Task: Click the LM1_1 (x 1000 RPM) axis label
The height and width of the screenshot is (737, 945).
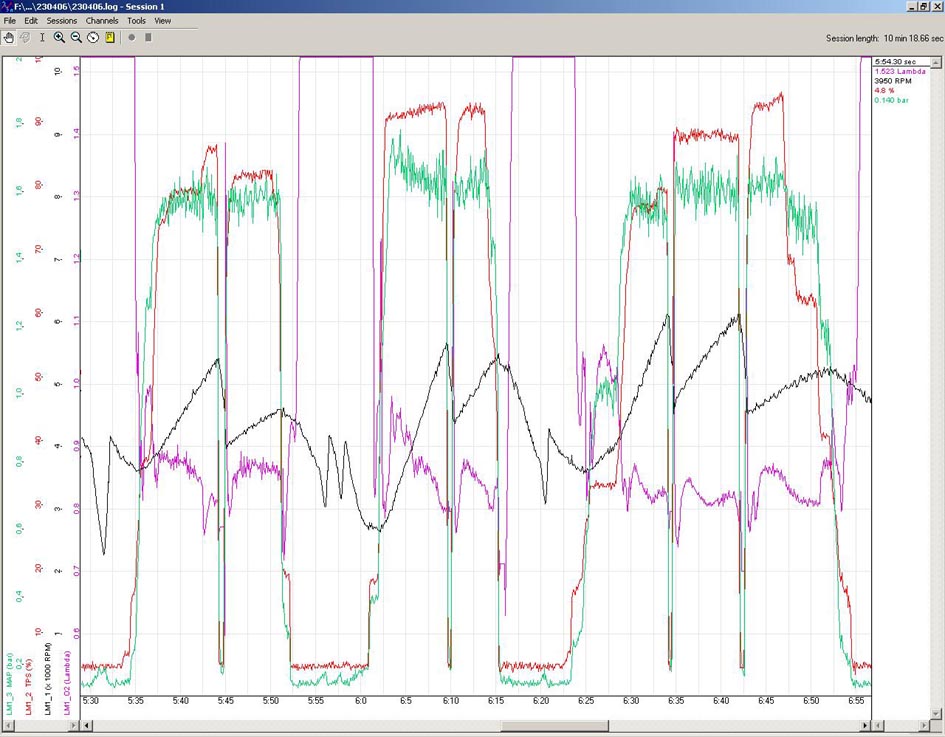Action: click(x=48, y=679)
